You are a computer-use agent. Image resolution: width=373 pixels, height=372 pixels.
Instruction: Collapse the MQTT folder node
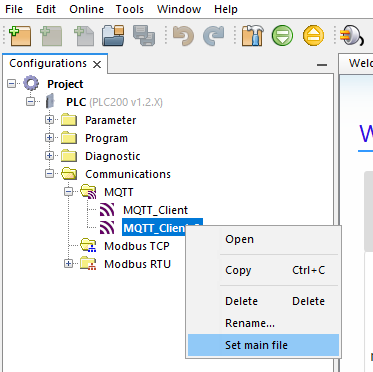(x=68, y=192)
